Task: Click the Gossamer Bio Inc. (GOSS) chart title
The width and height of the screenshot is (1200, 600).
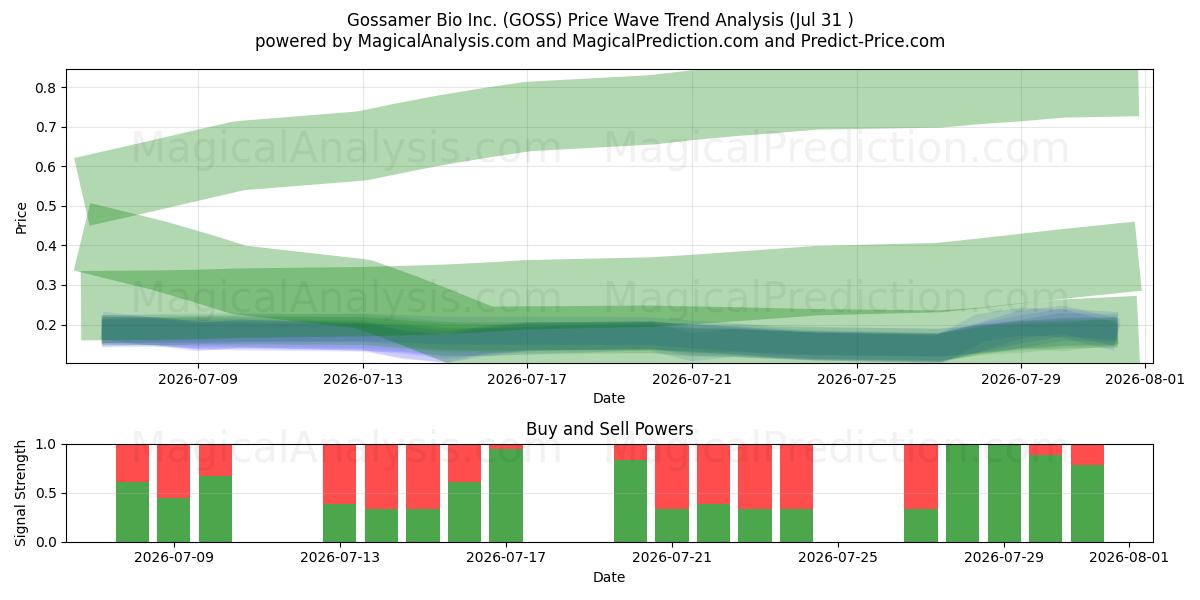Action: pos(600,20)
